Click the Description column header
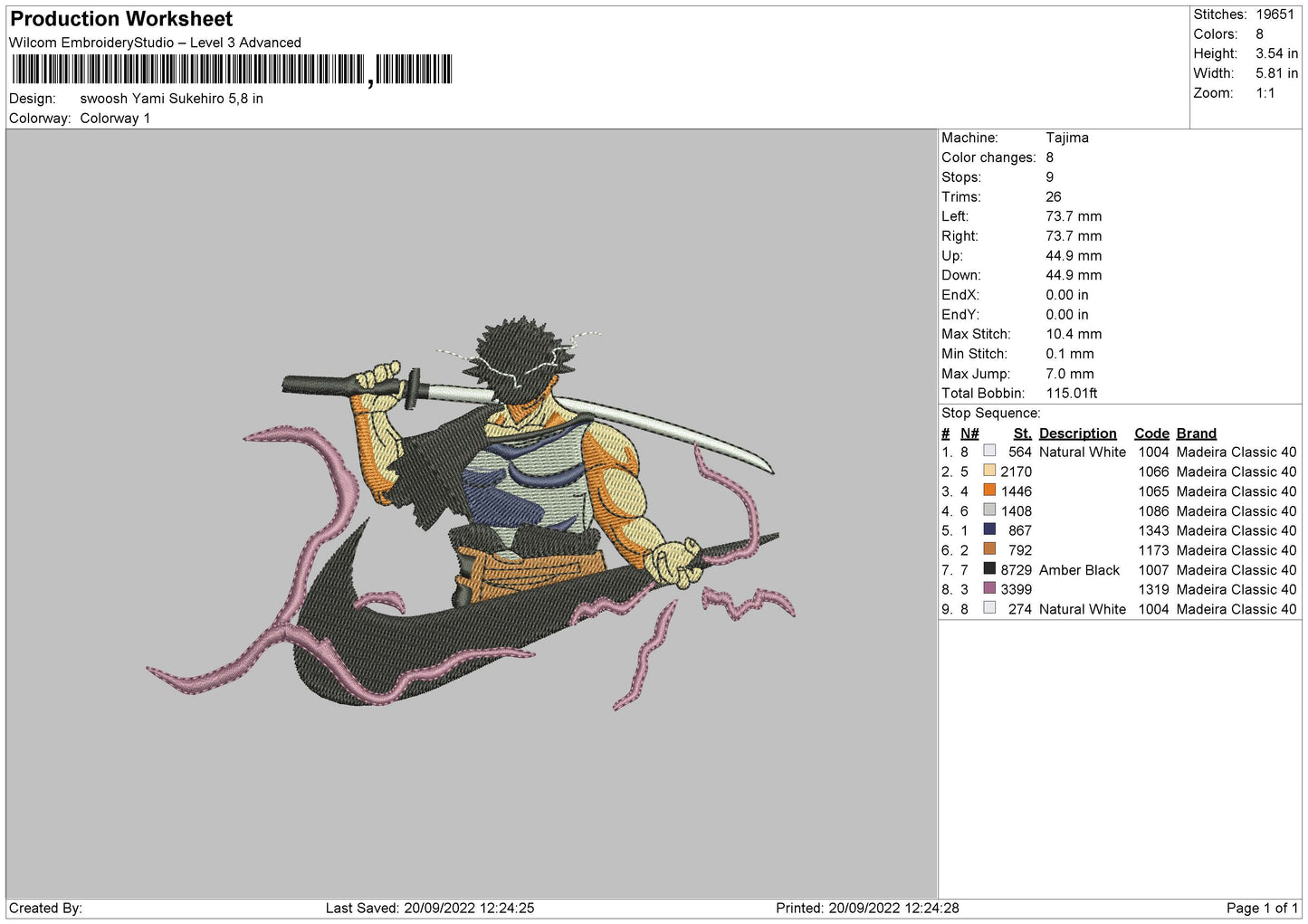The height and width of the screenshot is (924, 1308). pyautogui.click(x=1077, y=433)
